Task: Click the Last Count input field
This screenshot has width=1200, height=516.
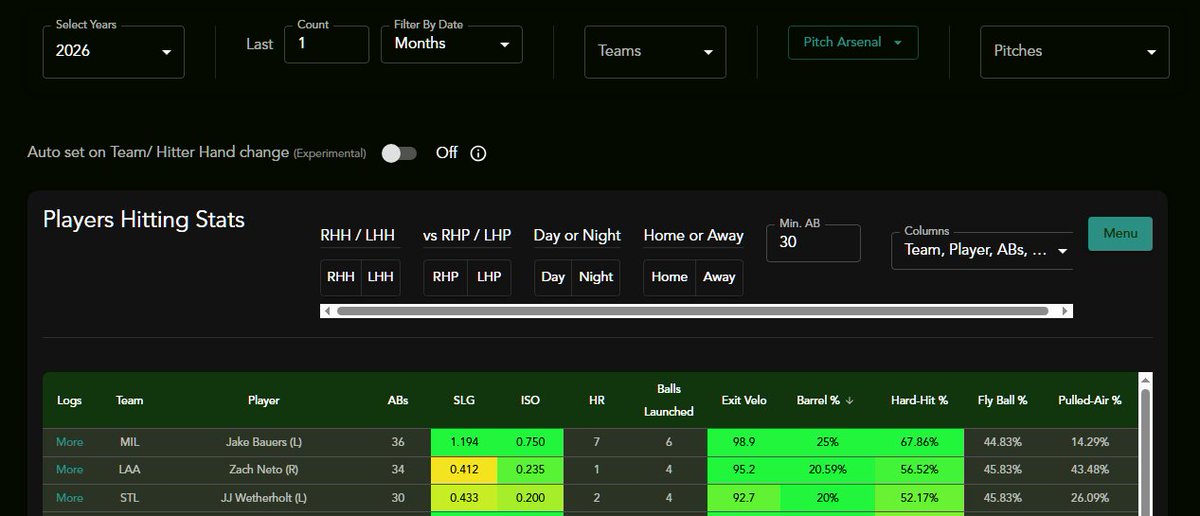Action: pos(326,44)
